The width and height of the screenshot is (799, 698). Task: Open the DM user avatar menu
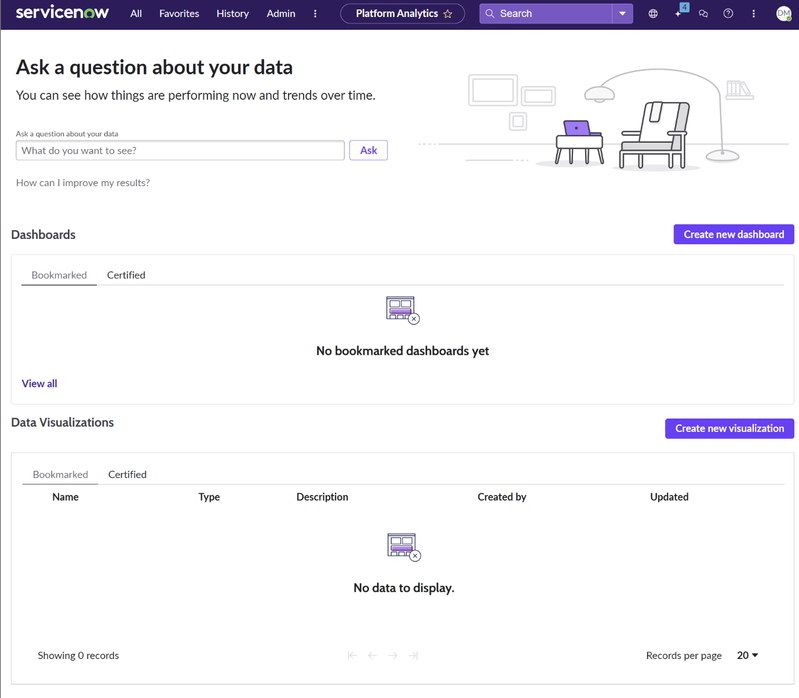(x=783, y=14)
